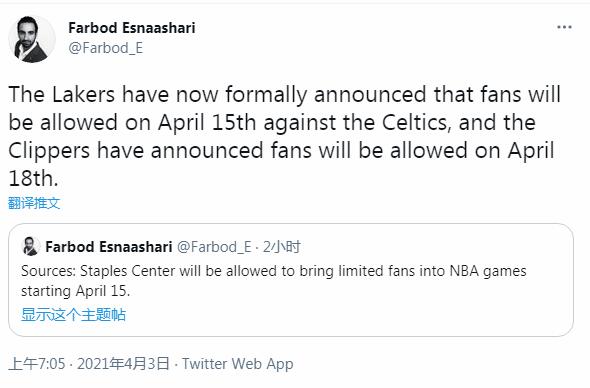Click the 翻译推文 translate tweet link
The width and height of the screenshot is (590, 388).
click(34, 203)
